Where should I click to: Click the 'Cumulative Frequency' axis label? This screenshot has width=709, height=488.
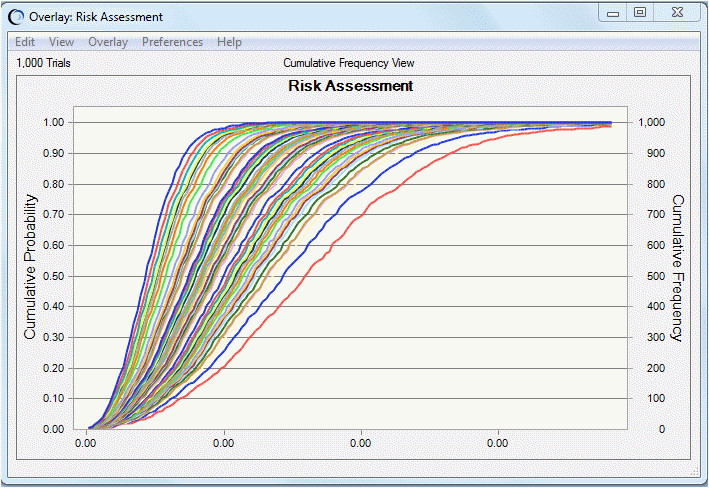tap(677, 268)
